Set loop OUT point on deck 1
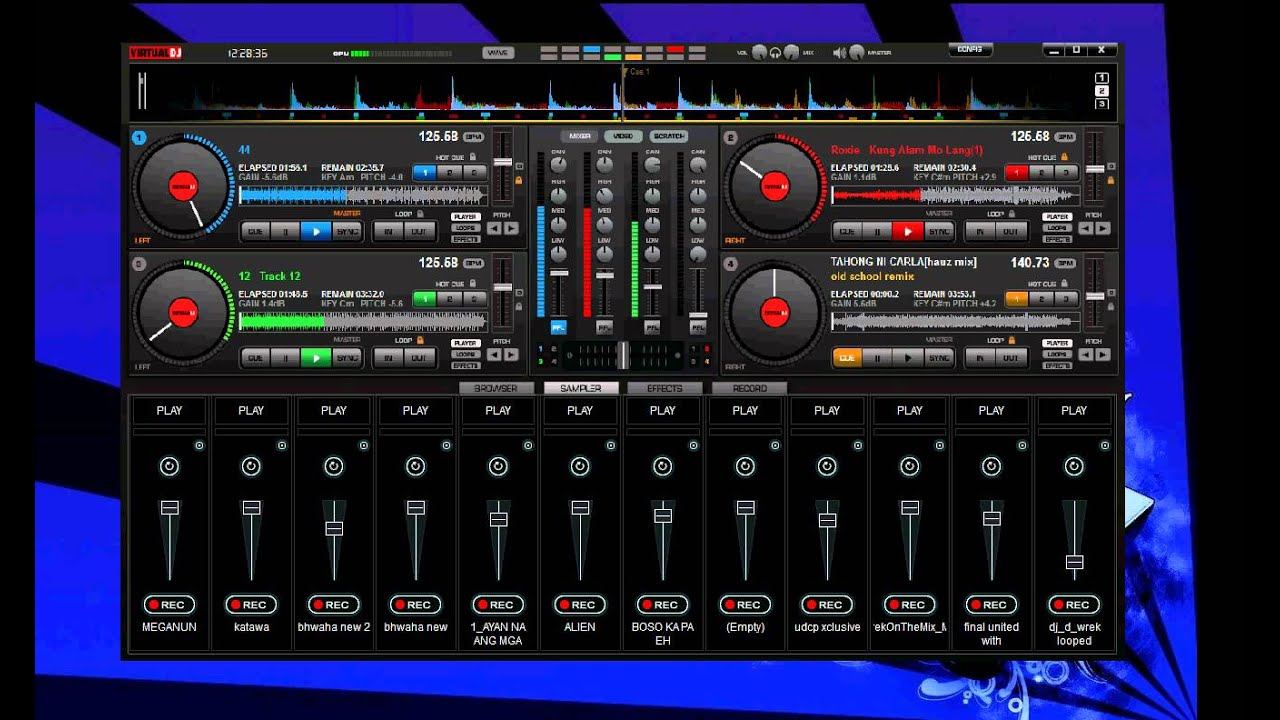 [418, 231]
